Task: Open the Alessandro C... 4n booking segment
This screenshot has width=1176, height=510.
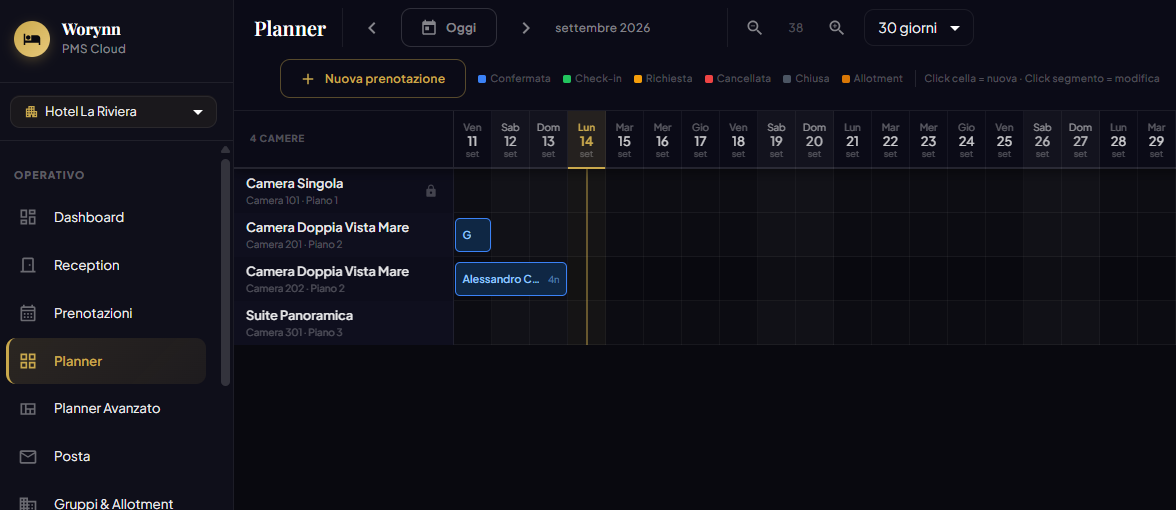Action: point(511,279)
